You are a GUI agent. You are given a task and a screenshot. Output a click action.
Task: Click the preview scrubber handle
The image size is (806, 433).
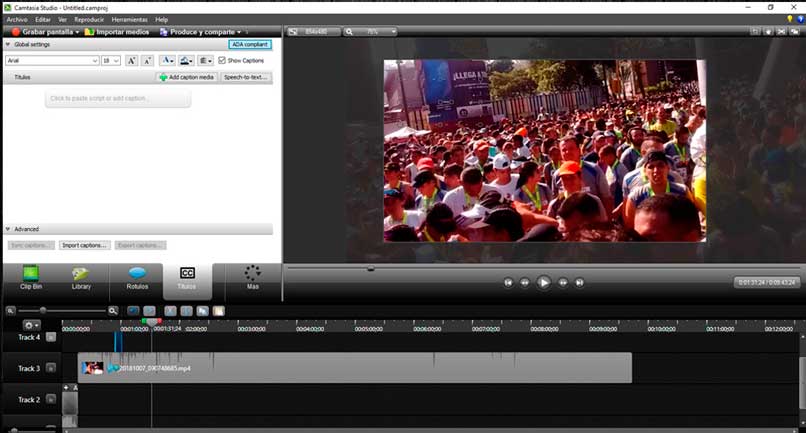click(371, 268)
